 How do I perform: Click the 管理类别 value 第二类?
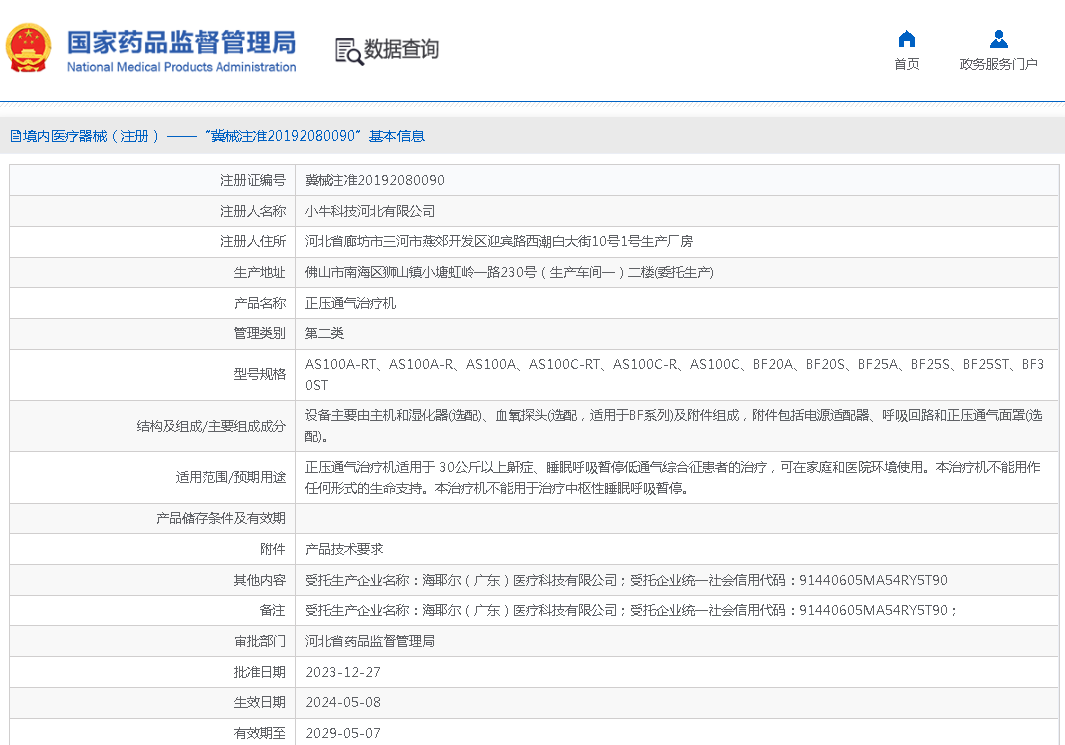click(324, 333)
